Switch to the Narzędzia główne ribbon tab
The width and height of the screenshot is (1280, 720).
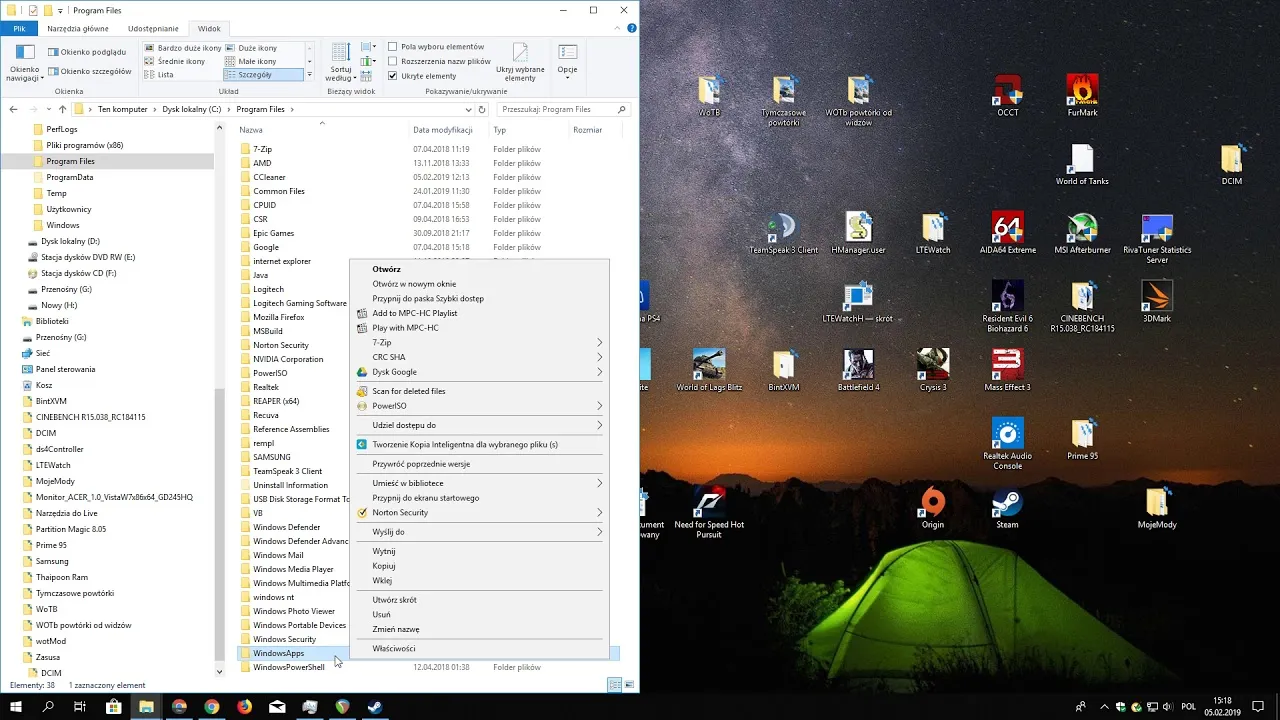tap(77, 29)
